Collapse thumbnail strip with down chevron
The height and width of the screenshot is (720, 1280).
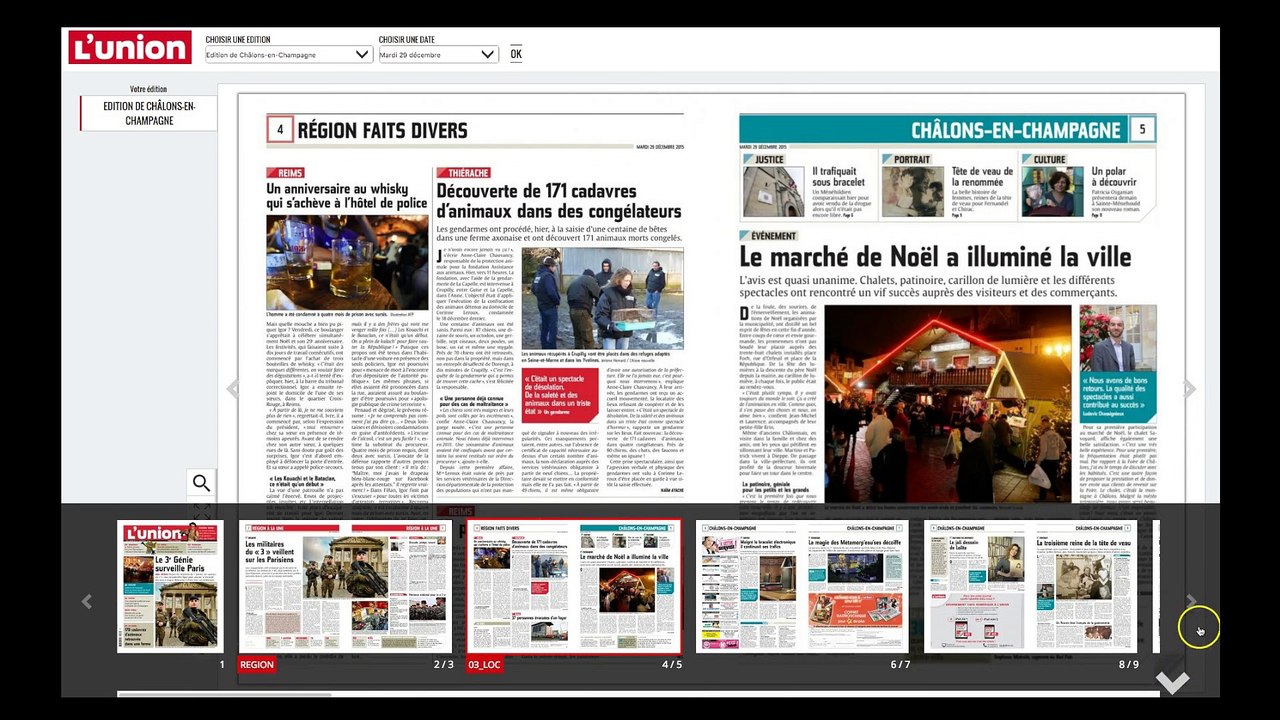click(x=1172, y=682)
